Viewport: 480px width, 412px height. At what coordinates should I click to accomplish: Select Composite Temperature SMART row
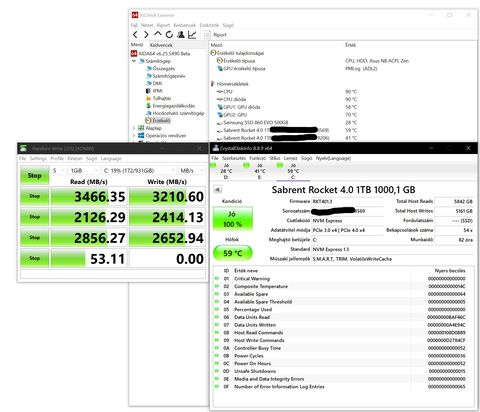click(x=343, y=286)
